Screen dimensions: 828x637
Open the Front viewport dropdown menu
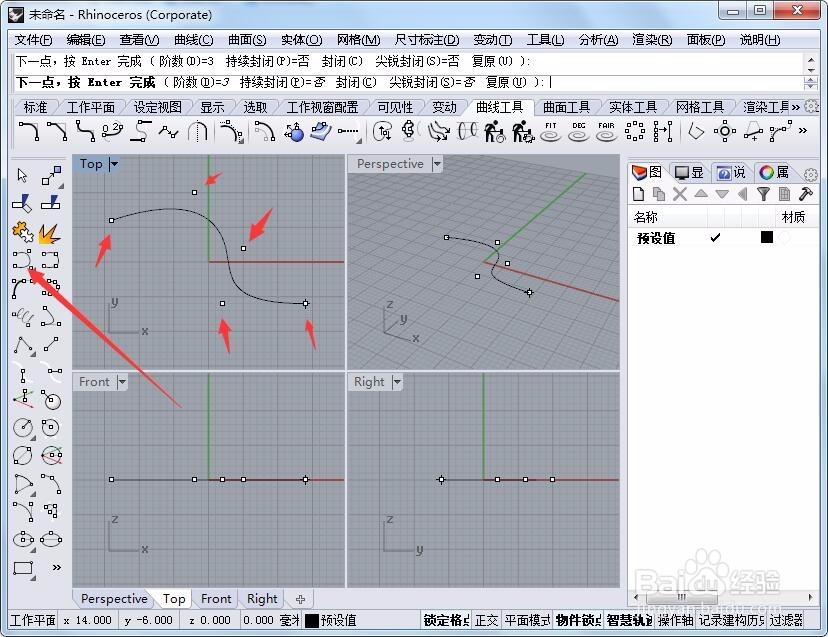point(122,382)
